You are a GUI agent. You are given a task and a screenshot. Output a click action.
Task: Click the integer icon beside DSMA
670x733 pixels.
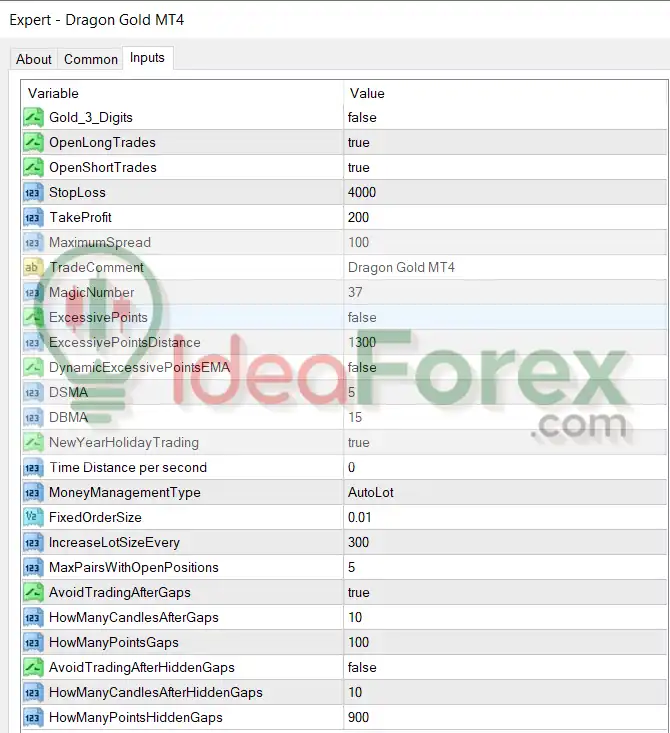33,393
